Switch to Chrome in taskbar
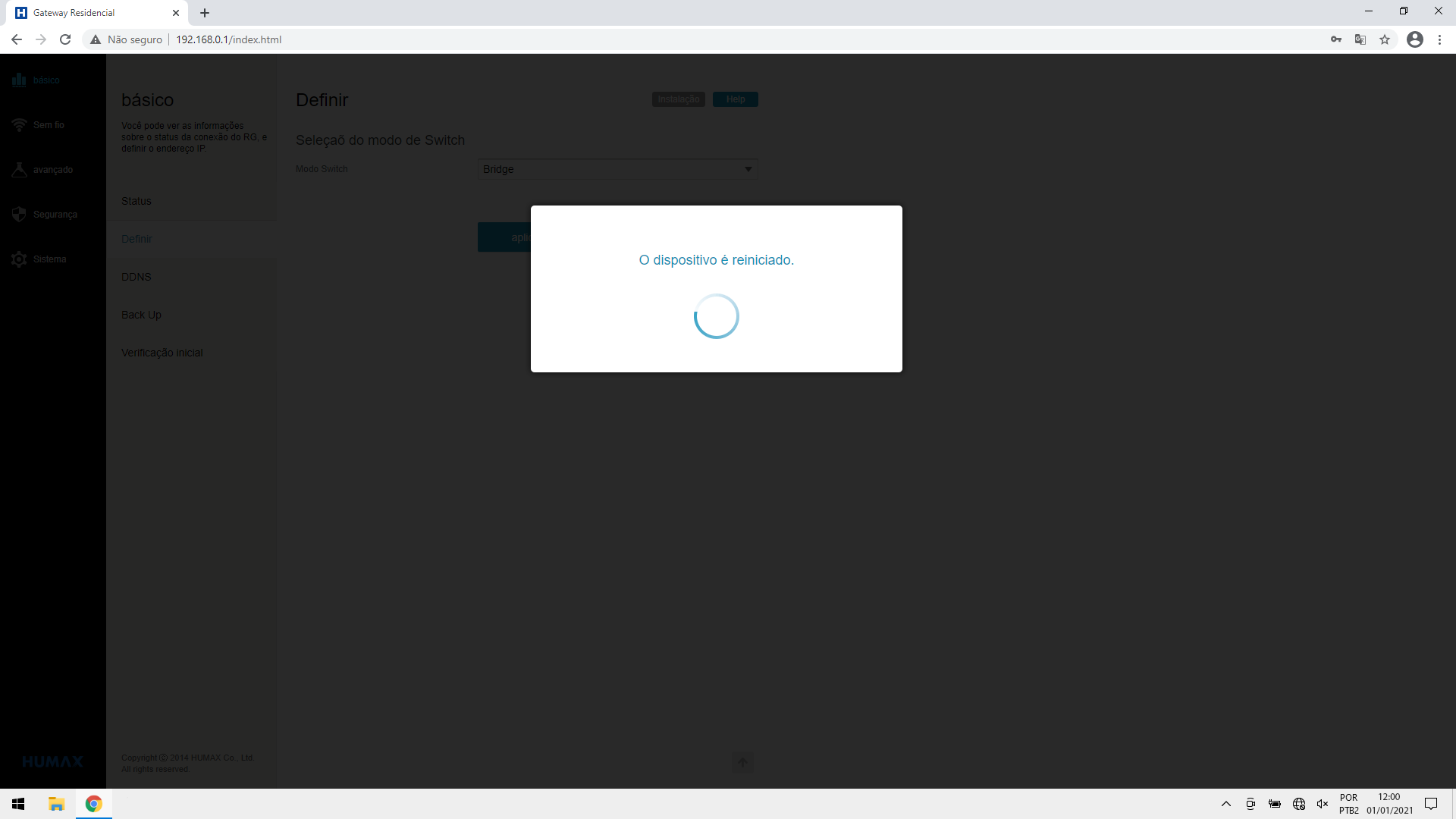The height and width of the screenshot is (819, 1456). coord(94,804)
